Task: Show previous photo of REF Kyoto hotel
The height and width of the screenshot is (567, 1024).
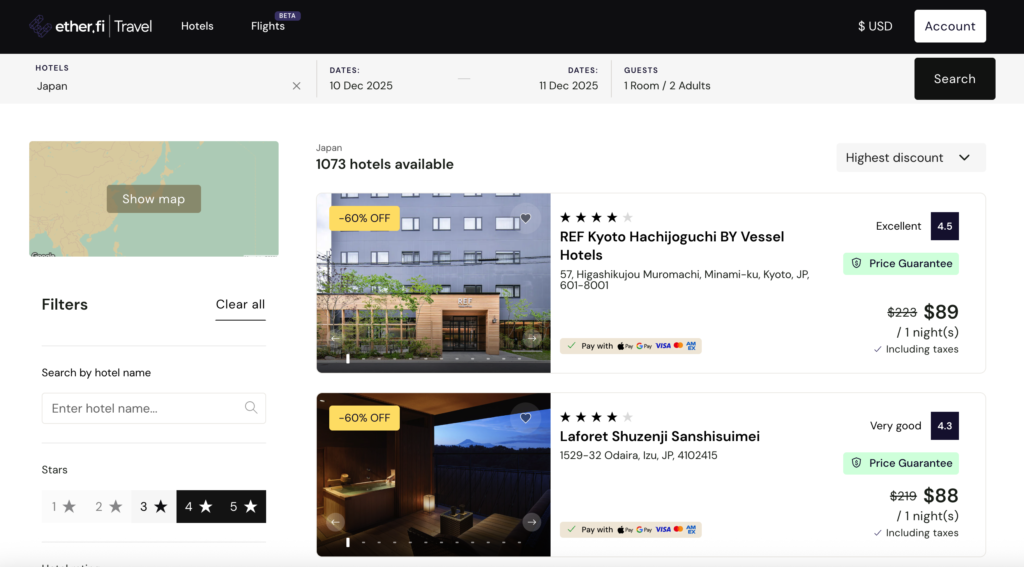Action: tap(335, 339)
